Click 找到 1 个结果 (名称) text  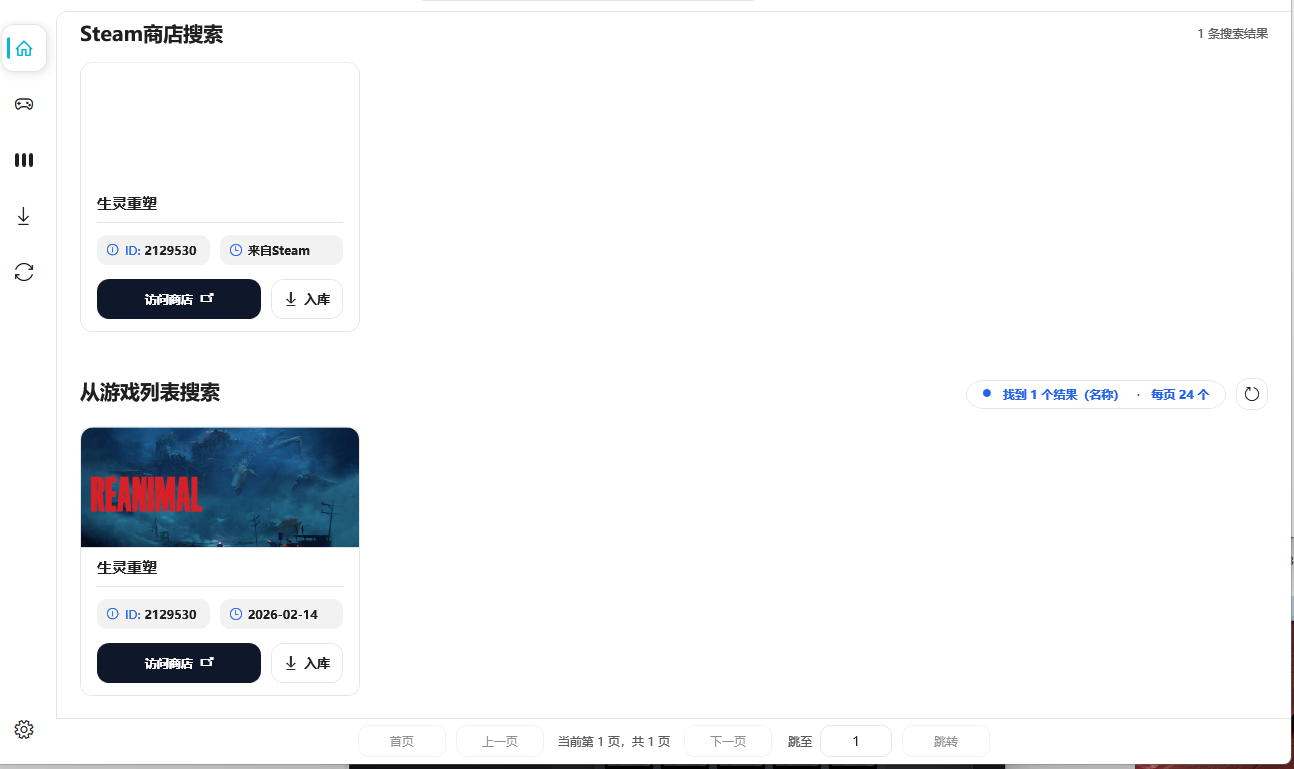pos(1060,395)
